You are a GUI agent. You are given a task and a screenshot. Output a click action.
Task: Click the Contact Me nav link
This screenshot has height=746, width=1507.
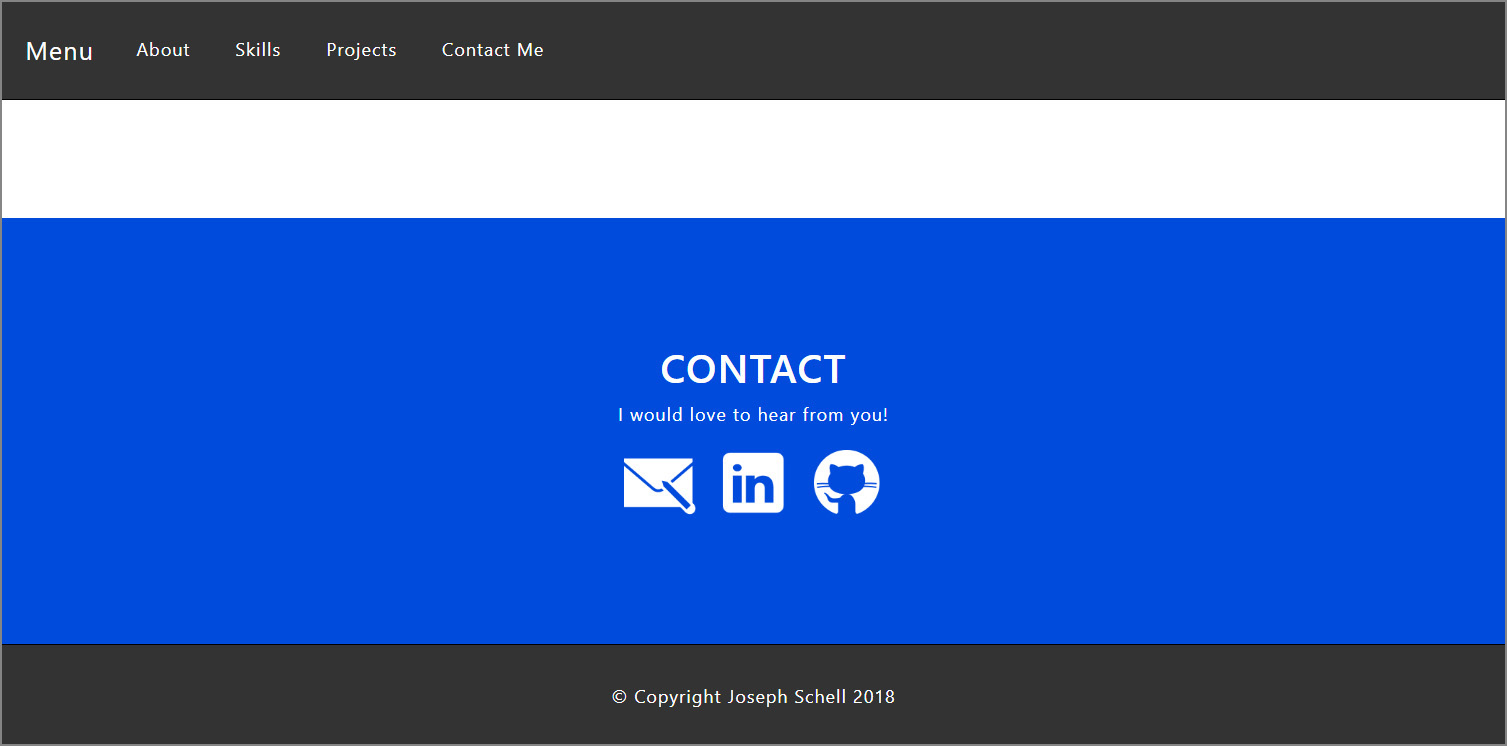492,49
